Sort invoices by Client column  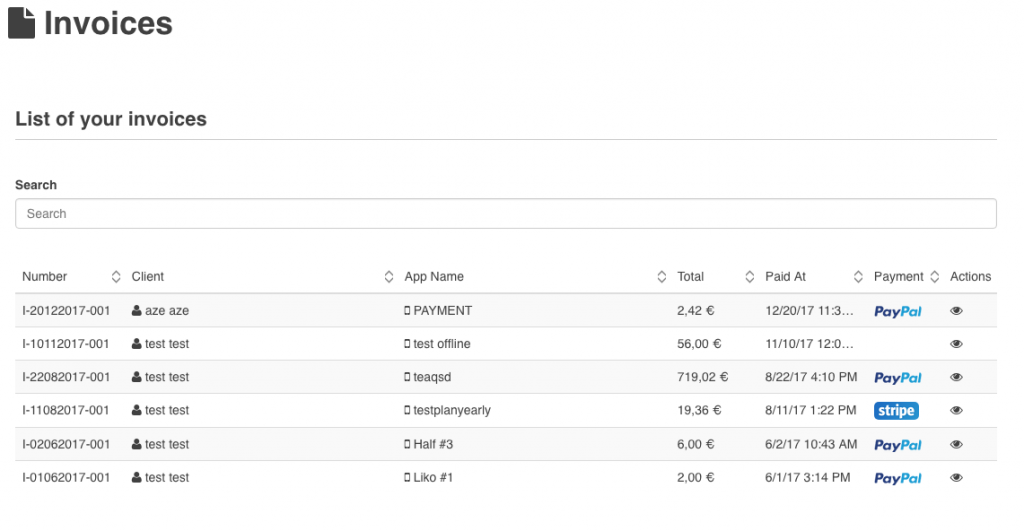tap(389, 277)
